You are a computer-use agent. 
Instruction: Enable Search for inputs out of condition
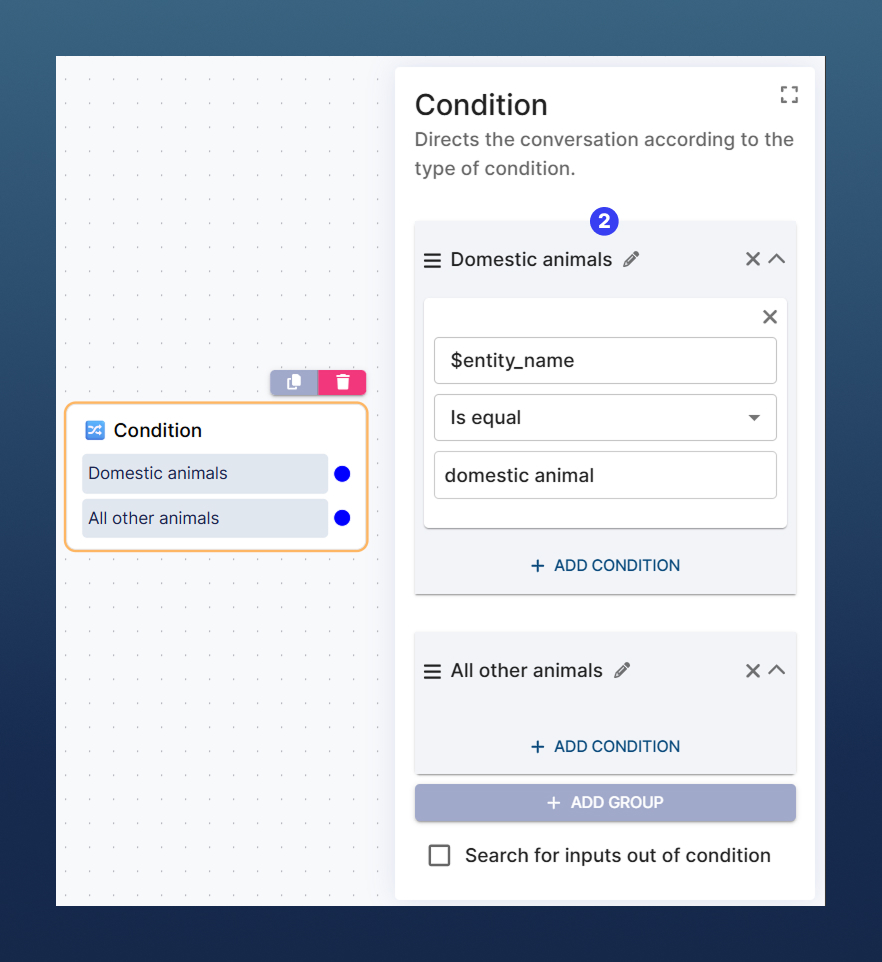click(439, 855)
